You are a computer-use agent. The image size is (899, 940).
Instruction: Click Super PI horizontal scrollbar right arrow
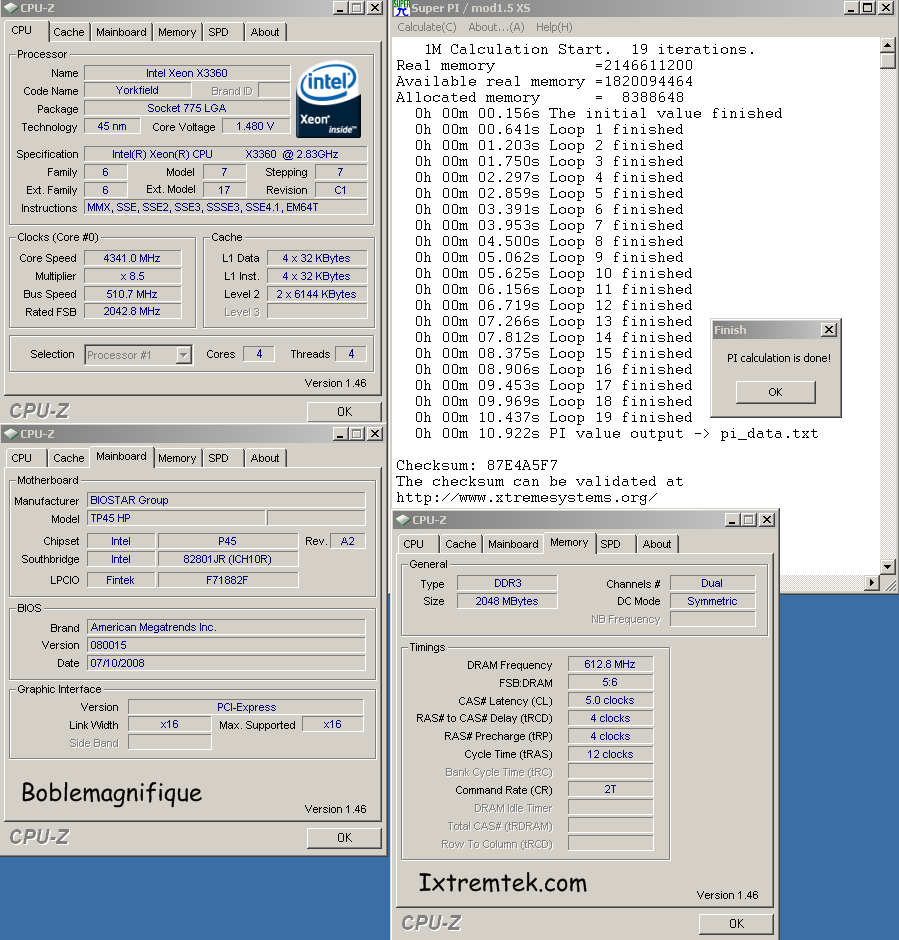[x=872, y=583]
